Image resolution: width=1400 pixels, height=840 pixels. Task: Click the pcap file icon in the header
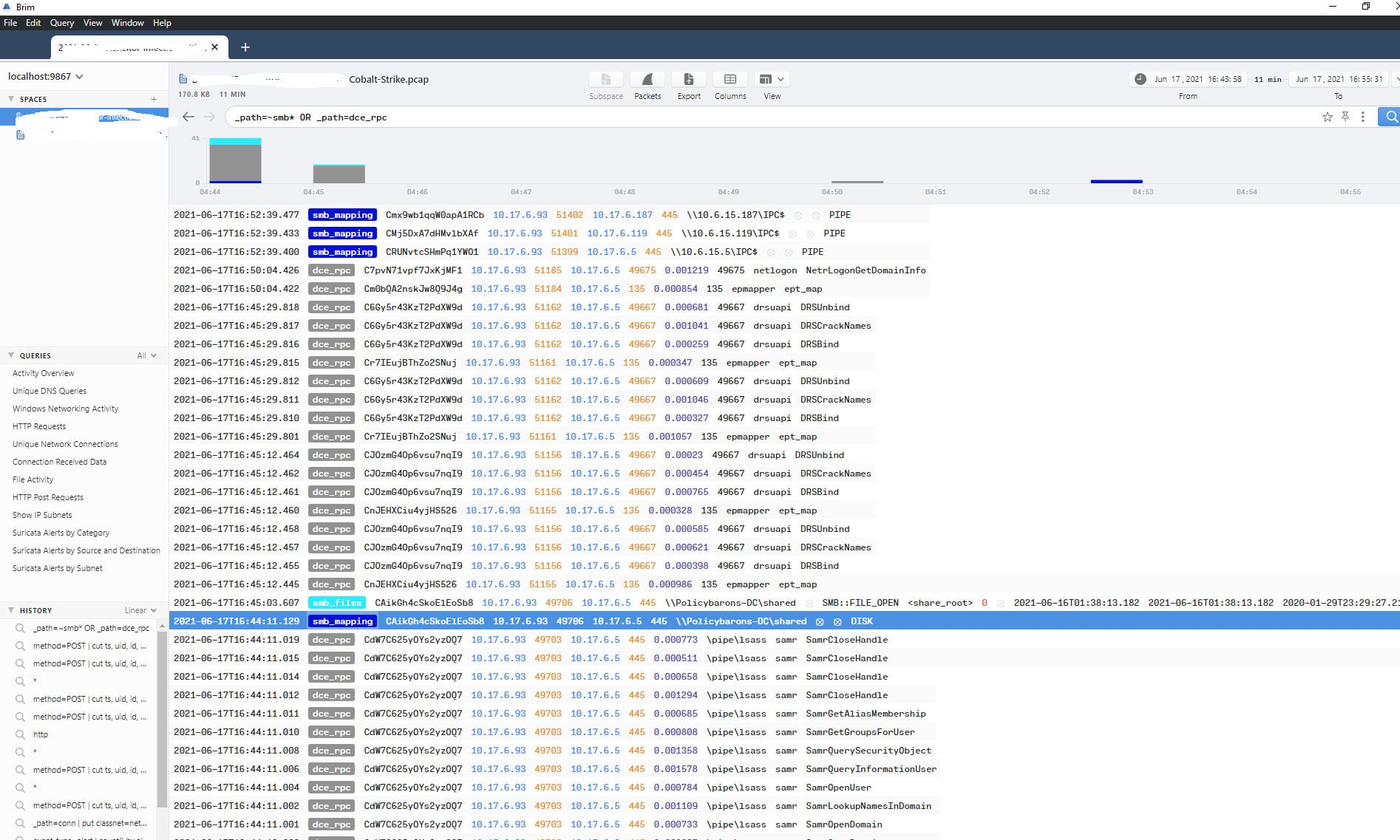183,79
